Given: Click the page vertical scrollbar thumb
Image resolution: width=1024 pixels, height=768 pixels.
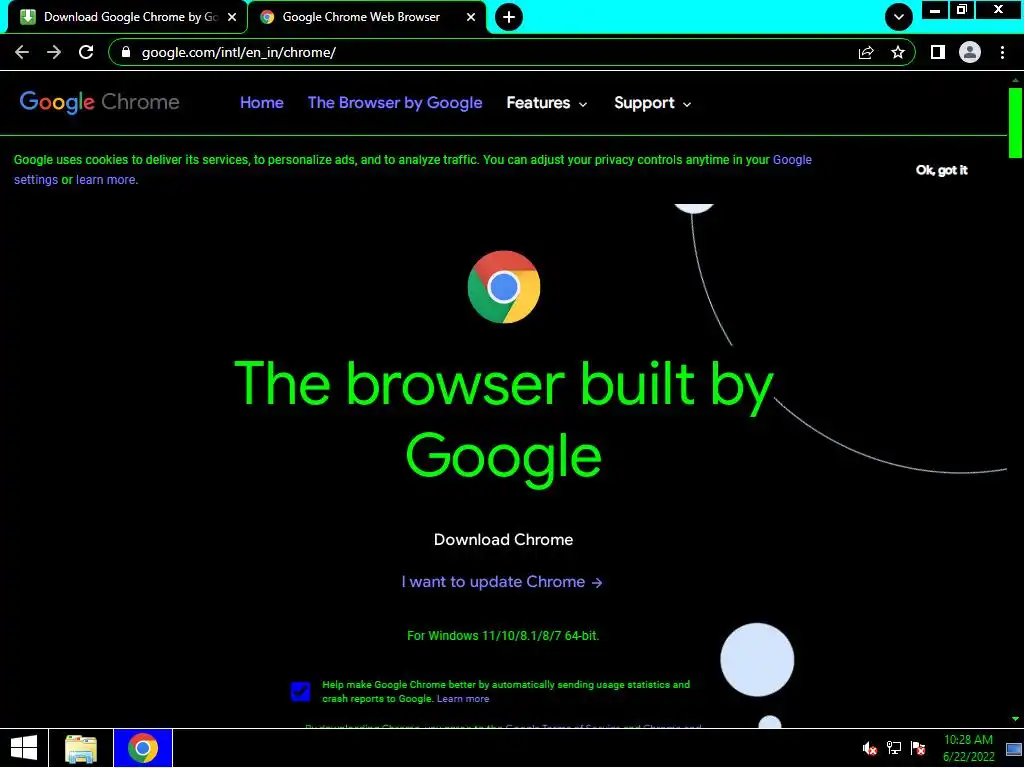Looking at the screenshot, I should point(1015,121).
